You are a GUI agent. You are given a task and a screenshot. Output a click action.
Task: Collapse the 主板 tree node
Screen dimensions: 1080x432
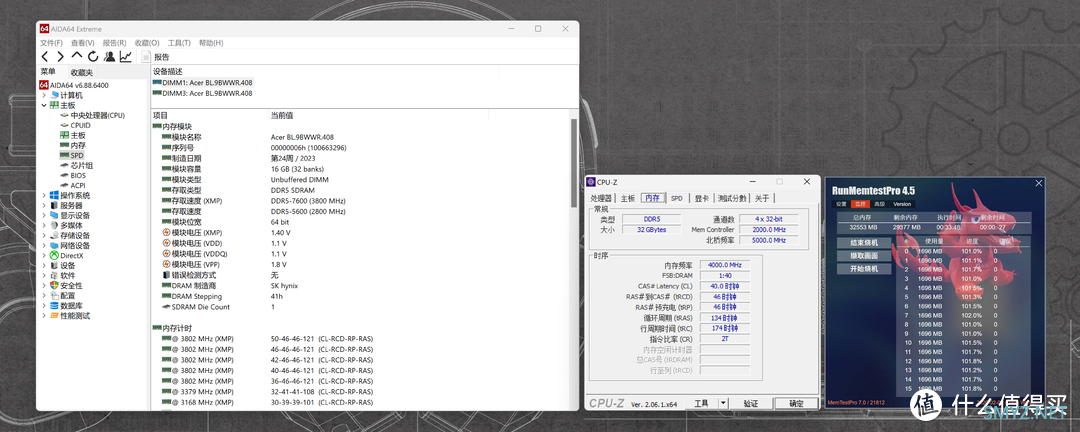[44, 105]
